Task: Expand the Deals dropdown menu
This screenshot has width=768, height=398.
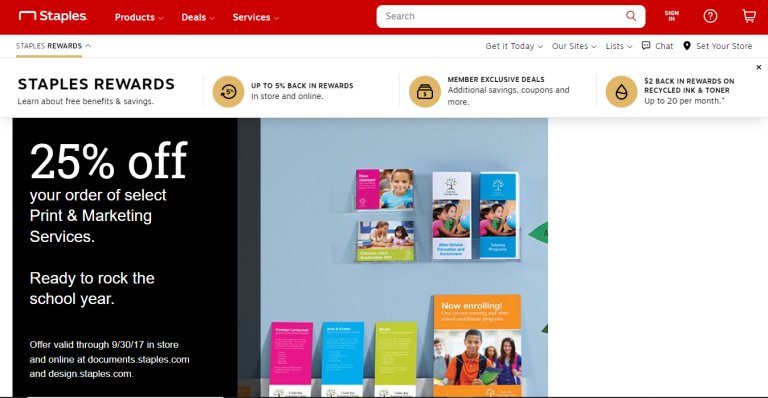Action: pos(198,17)
